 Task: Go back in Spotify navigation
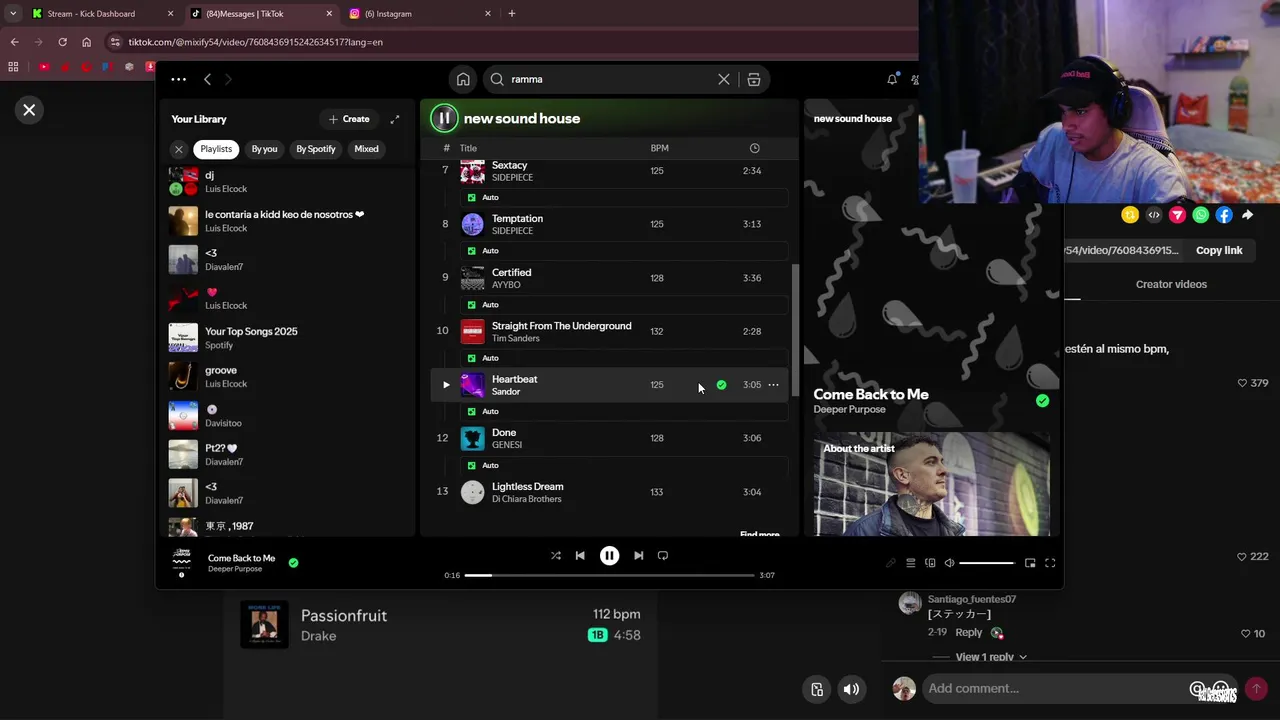pos(207,79)
